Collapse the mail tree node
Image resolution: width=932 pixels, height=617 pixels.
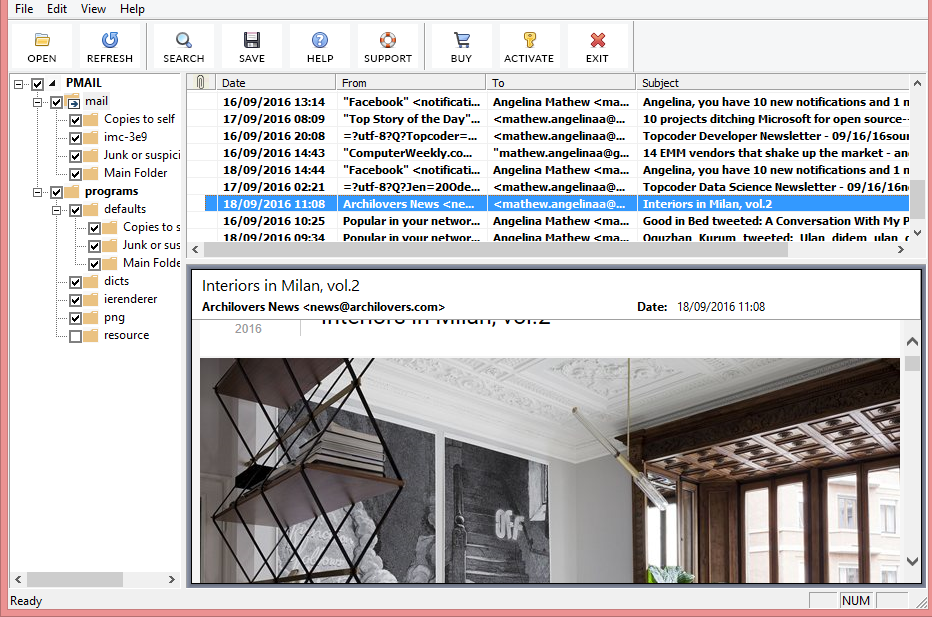coord(37,102)
